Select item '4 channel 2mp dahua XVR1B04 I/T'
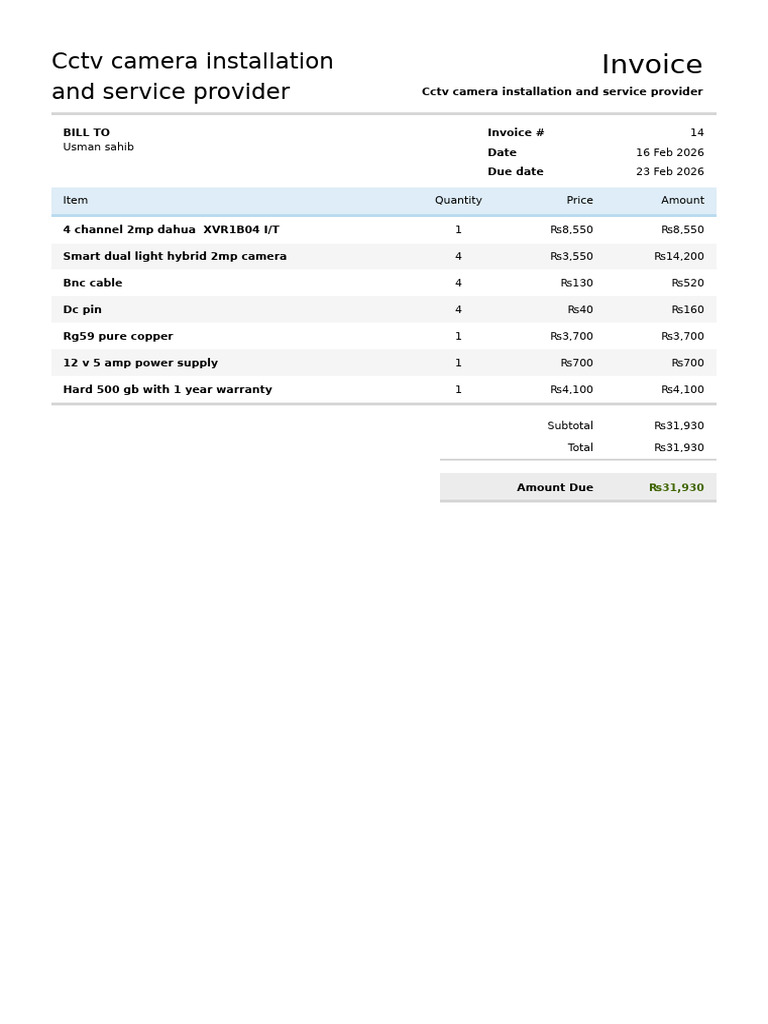The width and height of the screenshot is (768, 1024). (x=171, y=229)
